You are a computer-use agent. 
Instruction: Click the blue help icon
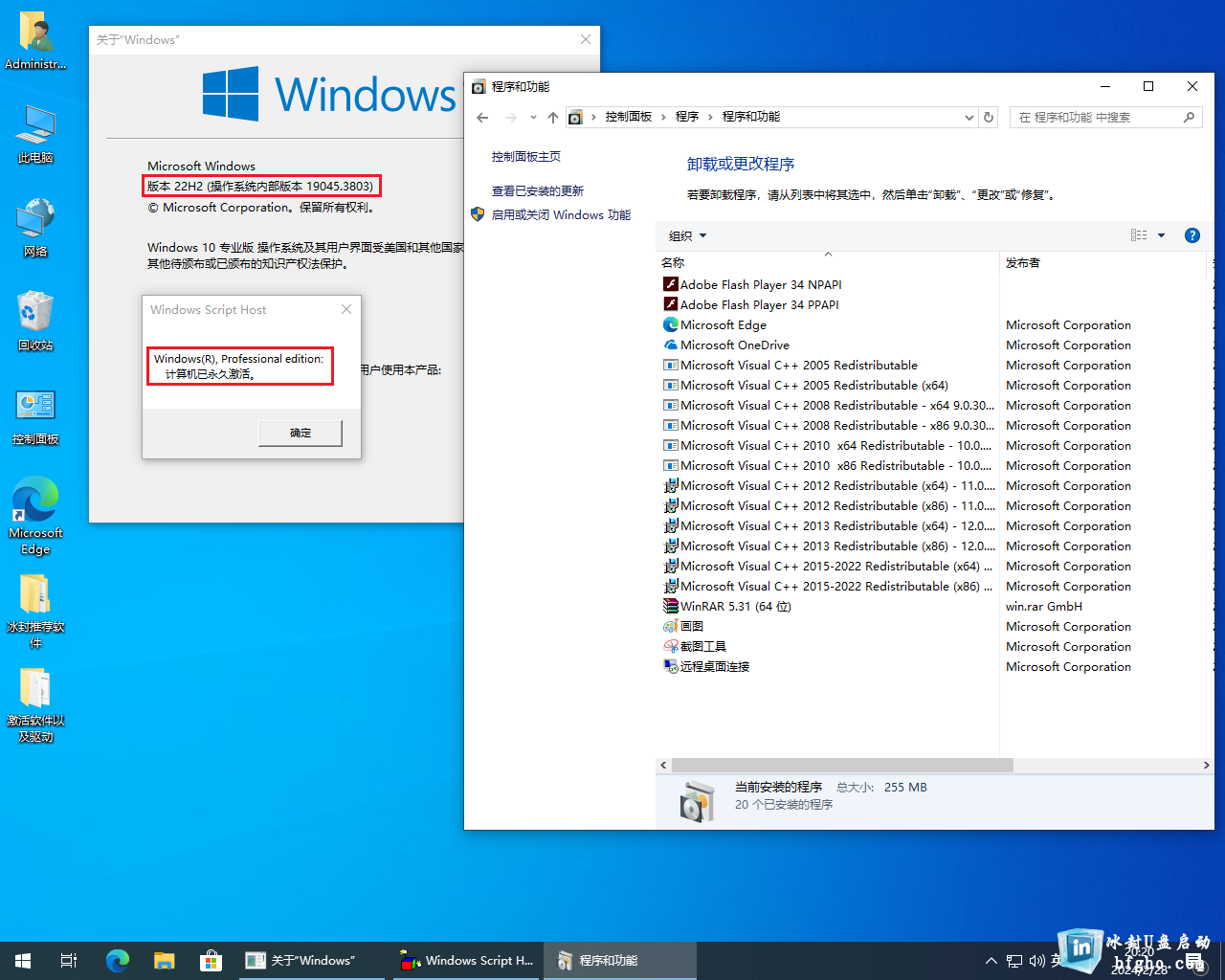[x=1192, y=235]
